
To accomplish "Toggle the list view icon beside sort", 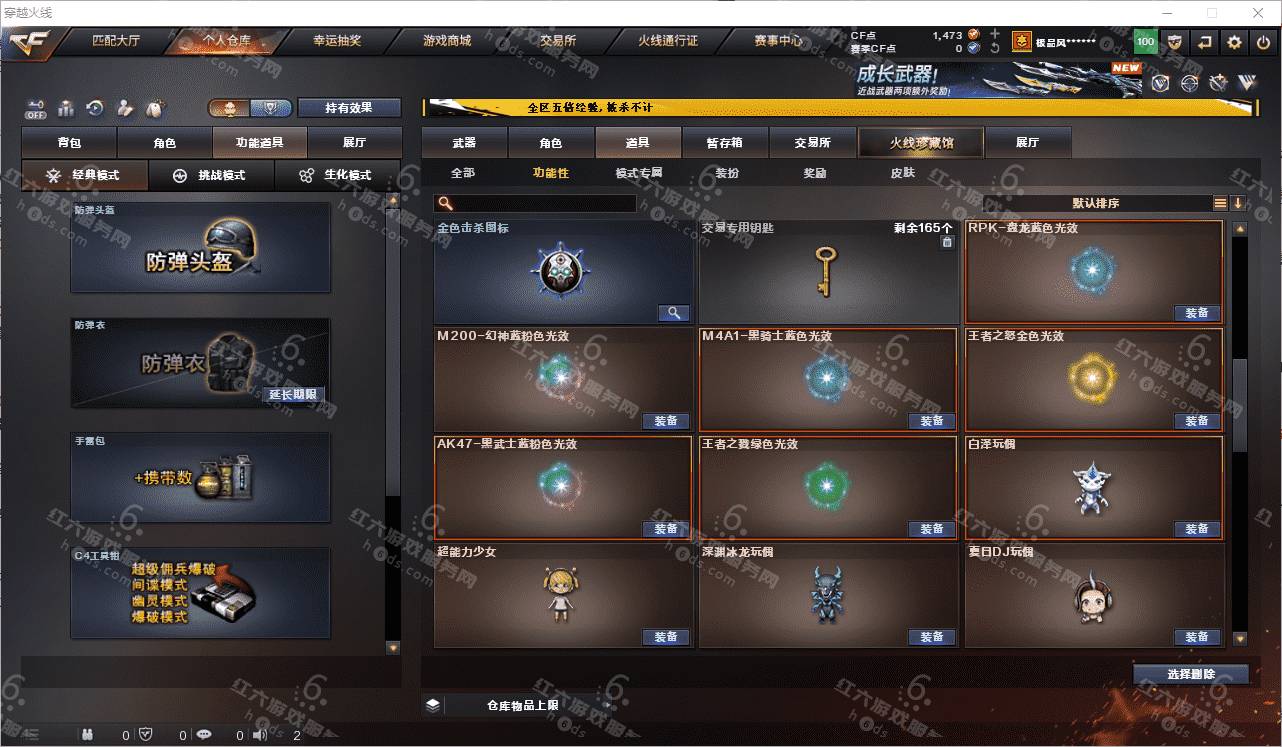I will (1220, 203).
